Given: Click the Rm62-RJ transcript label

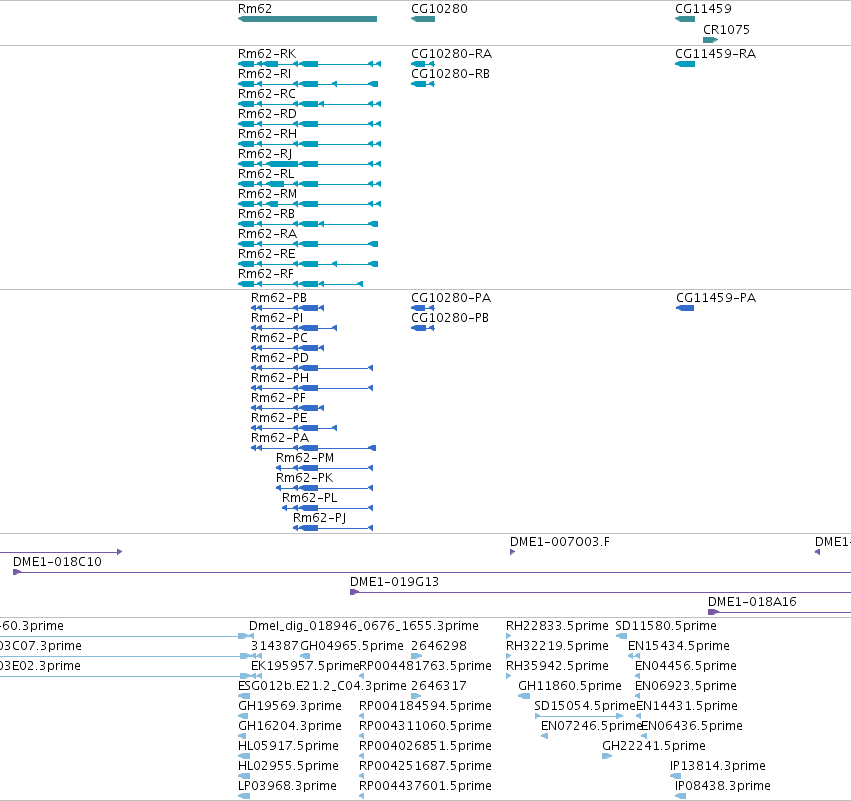Looking at the screenshot, I should pos(265,154).
